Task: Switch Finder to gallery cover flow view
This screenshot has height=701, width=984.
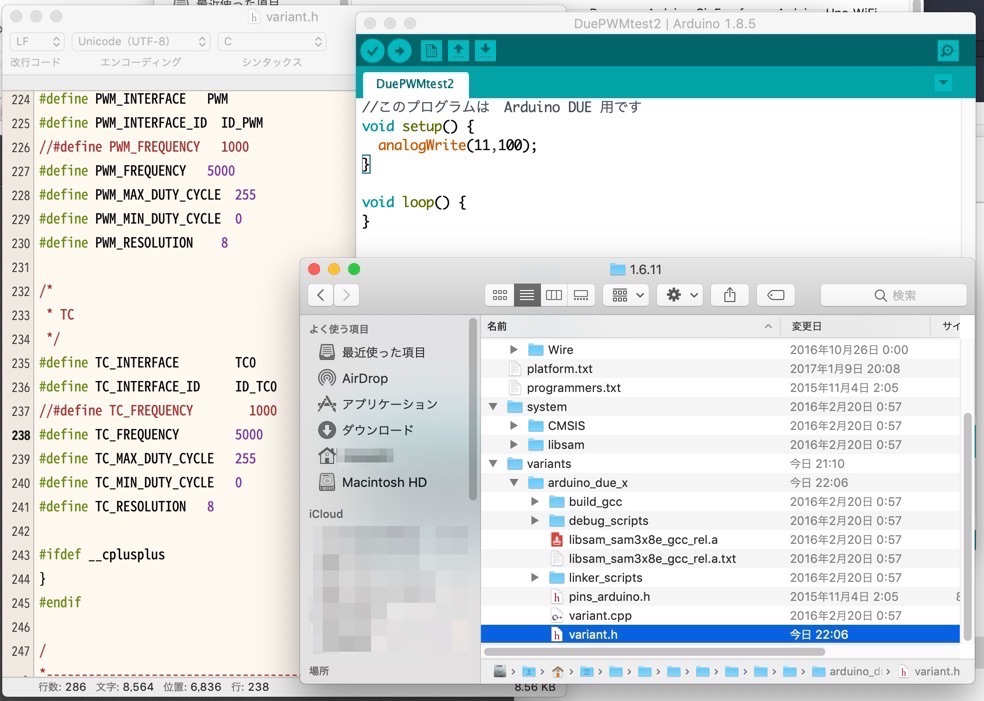Action: click(x=581, y=295)
